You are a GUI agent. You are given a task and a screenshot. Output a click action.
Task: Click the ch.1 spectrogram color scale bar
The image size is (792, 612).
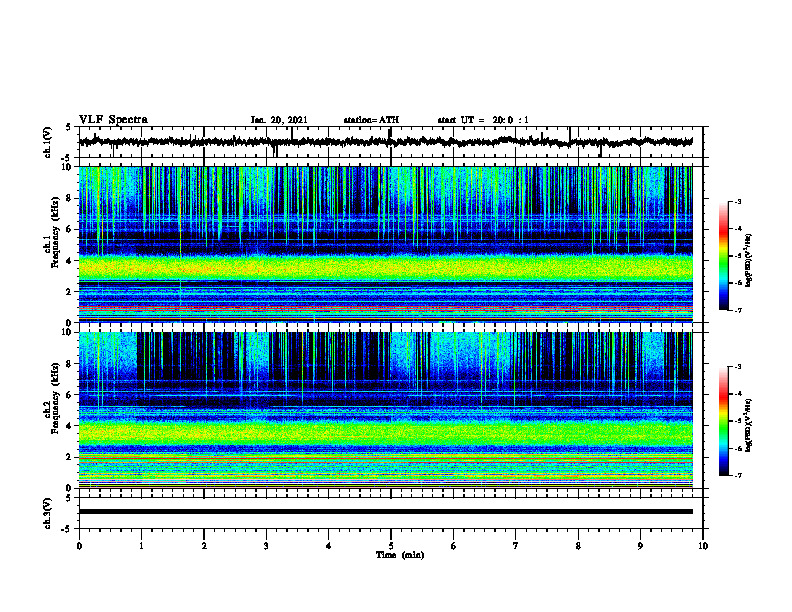coord(723,256)
